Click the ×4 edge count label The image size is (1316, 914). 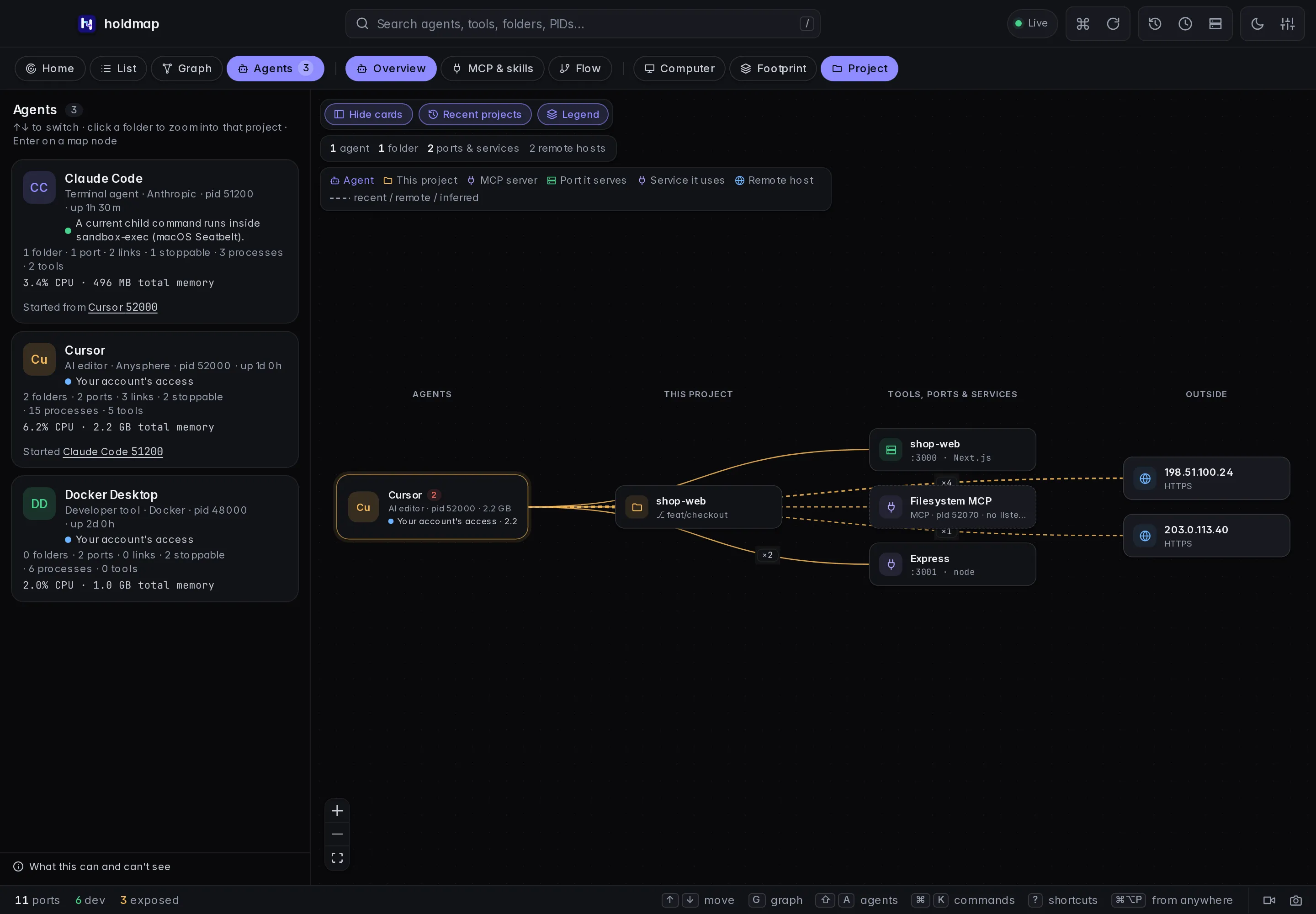(946, 483)
